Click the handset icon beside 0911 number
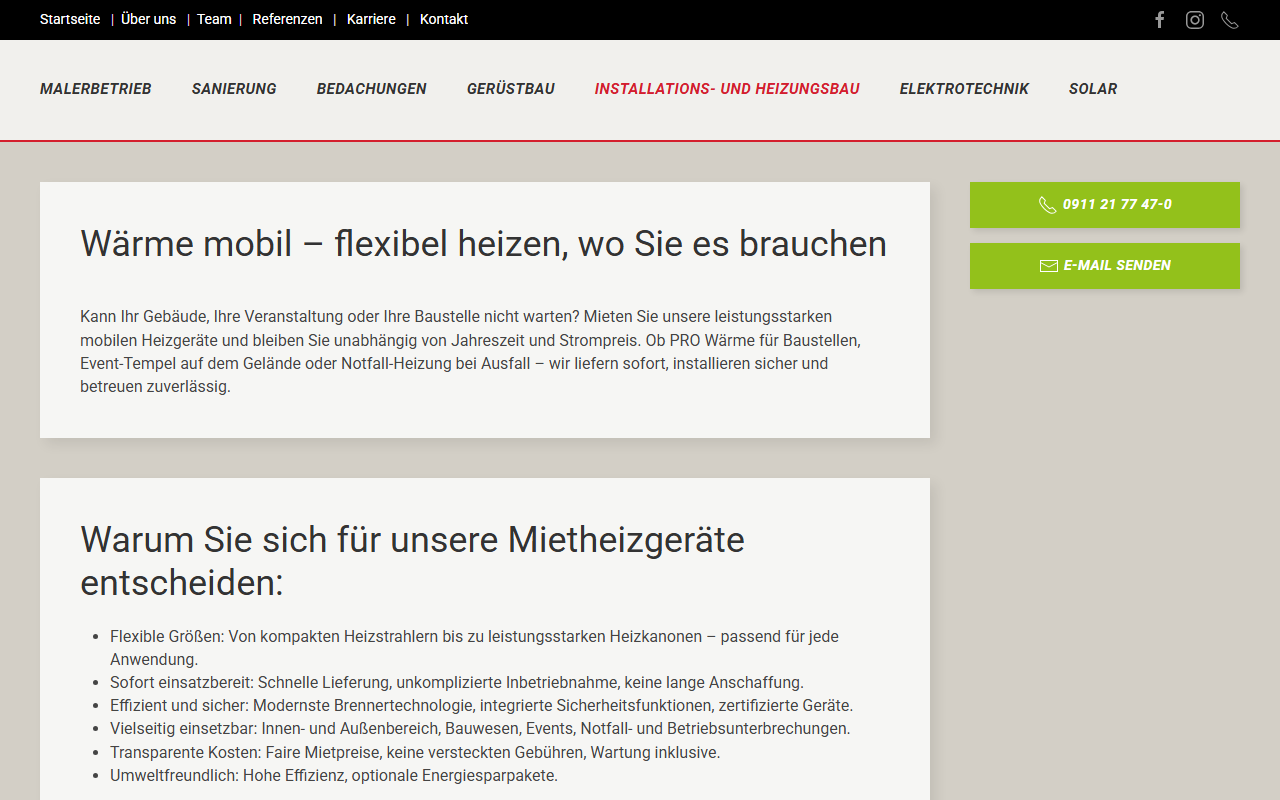Screen dimensions: 1280x800 pos(1047,205)
